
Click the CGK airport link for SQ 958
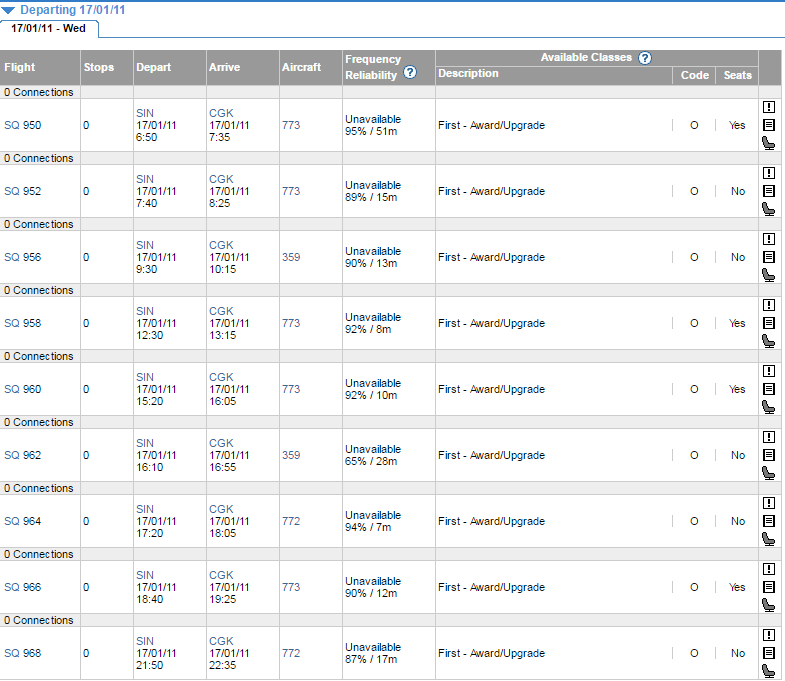point(220,311)
